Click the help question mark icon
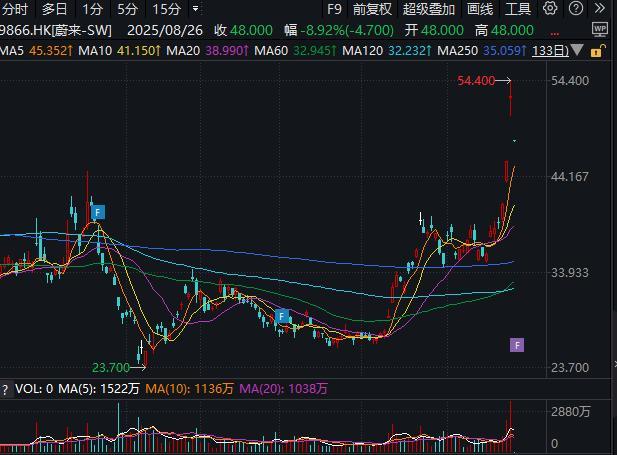The width and height of the screenshot is (617, 455). tap(576, 9)
